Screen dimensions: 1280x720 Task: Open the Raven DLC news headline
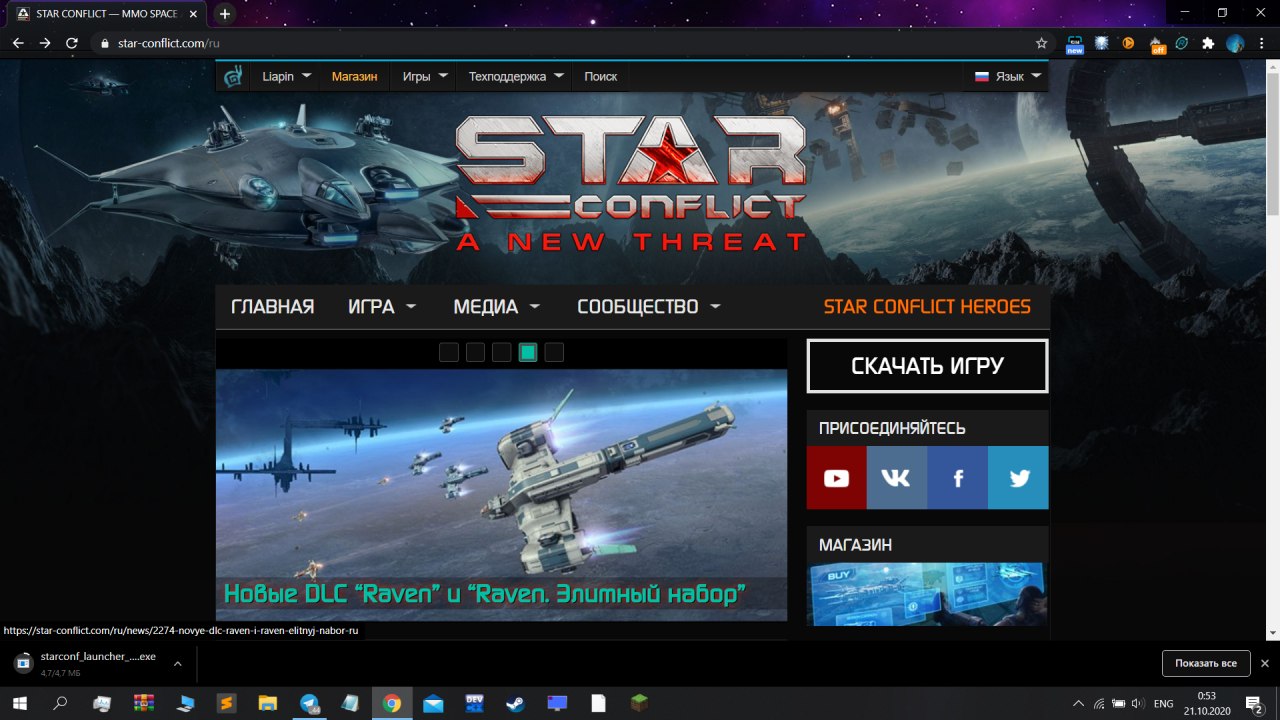point(485,595)
